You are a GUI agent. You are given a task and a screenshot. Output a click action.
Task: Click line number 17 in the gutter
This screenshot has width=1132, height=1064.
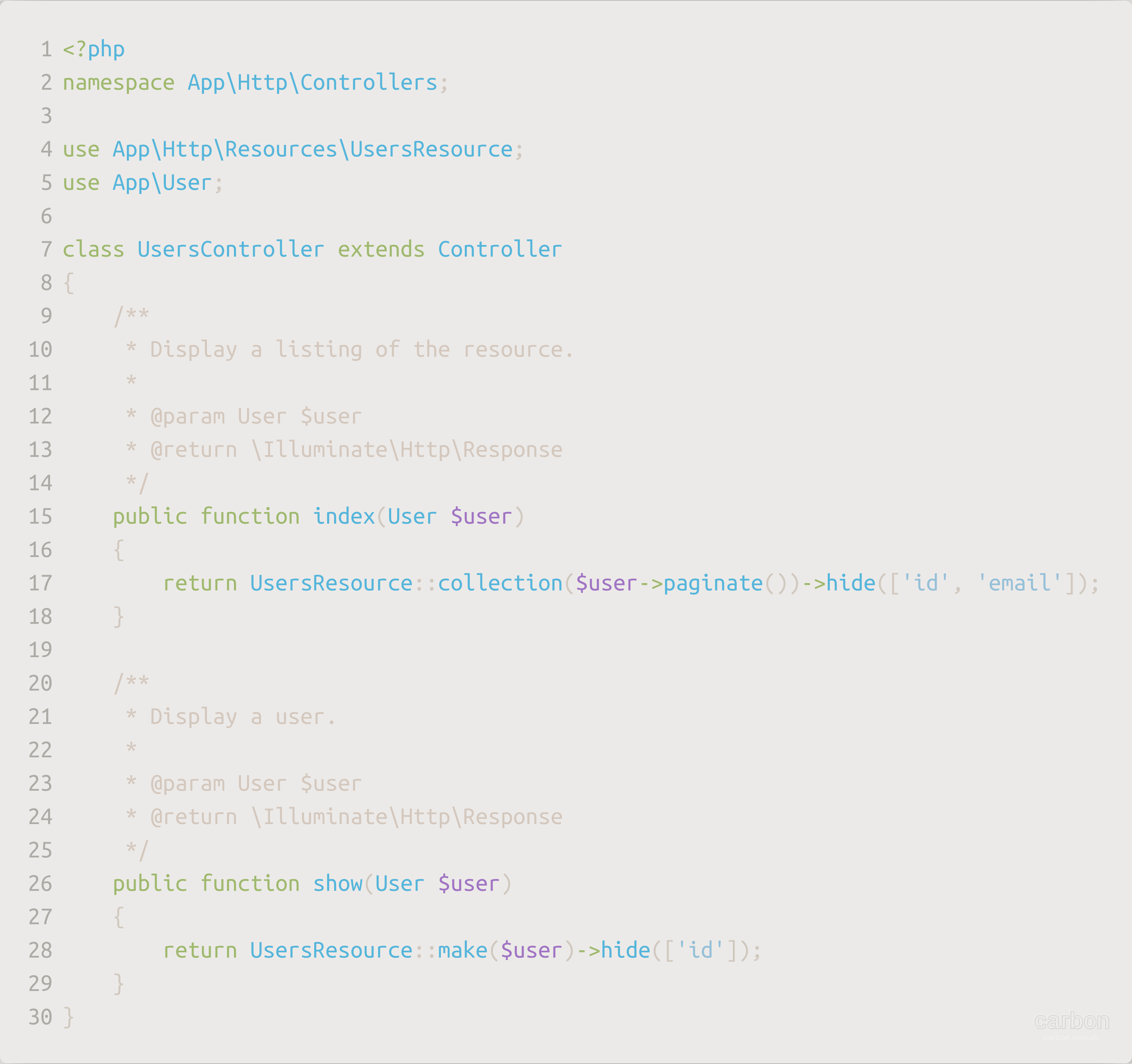point(40,583)
